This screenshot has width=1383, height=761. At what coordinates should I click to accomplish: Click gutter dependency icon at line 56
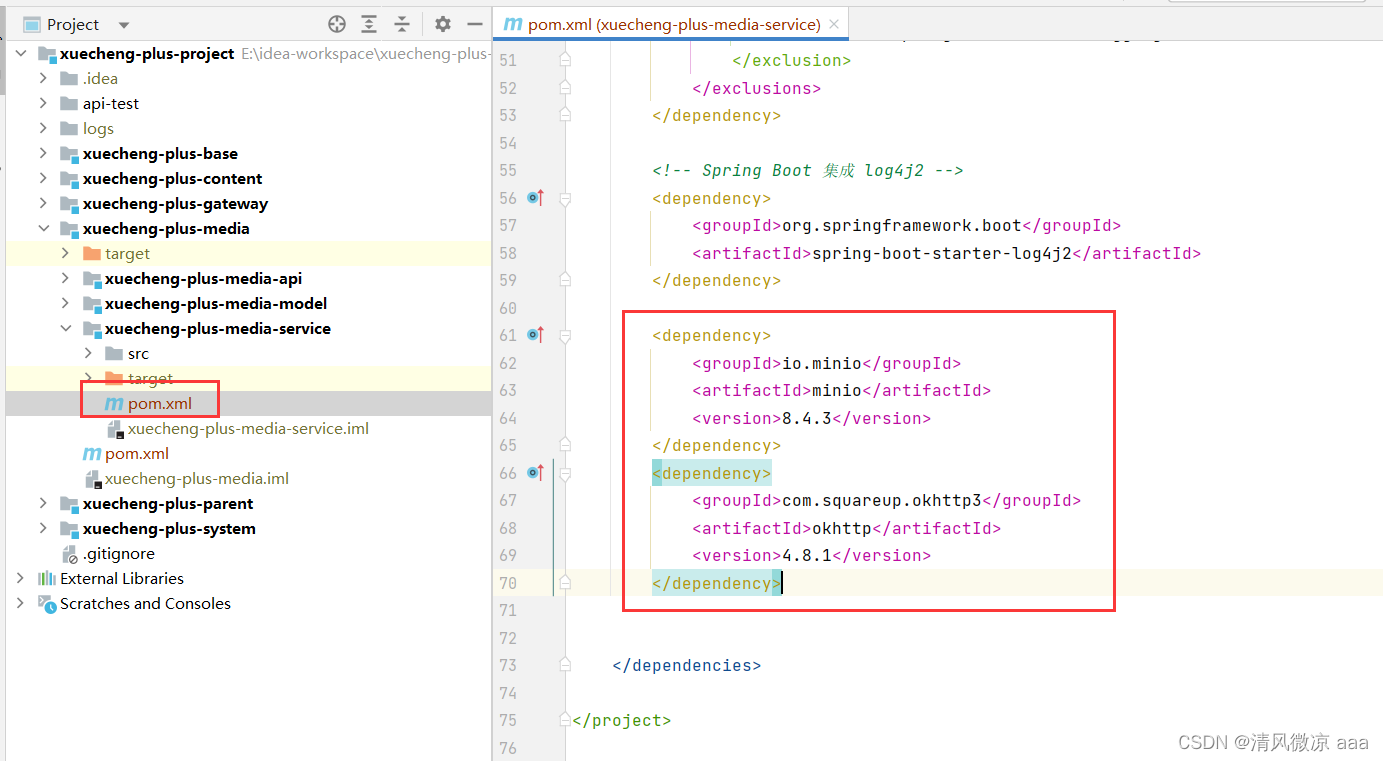(x=536, y=198)
